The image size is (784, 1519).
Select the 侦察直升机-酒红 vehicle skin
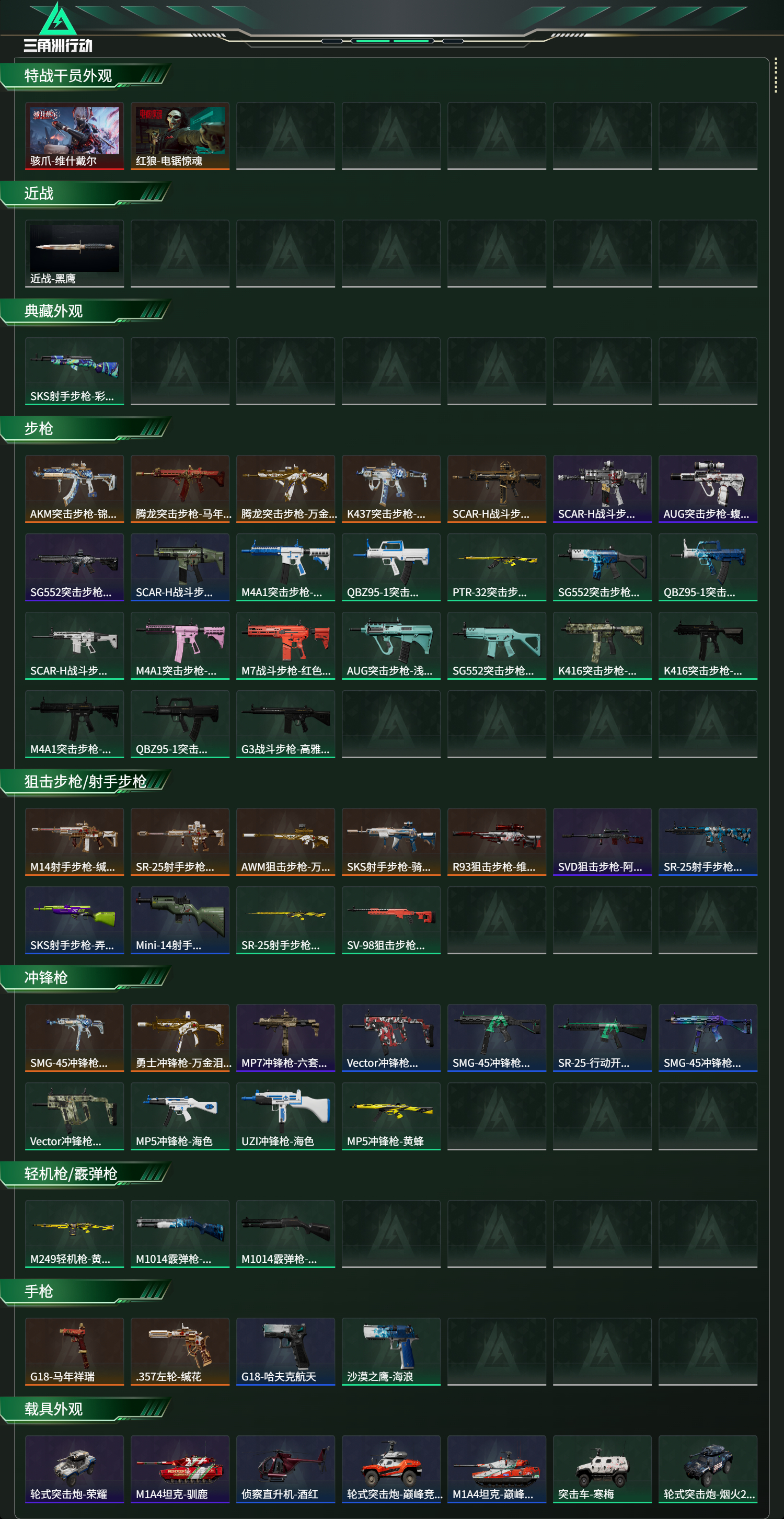coord(285,1469)
